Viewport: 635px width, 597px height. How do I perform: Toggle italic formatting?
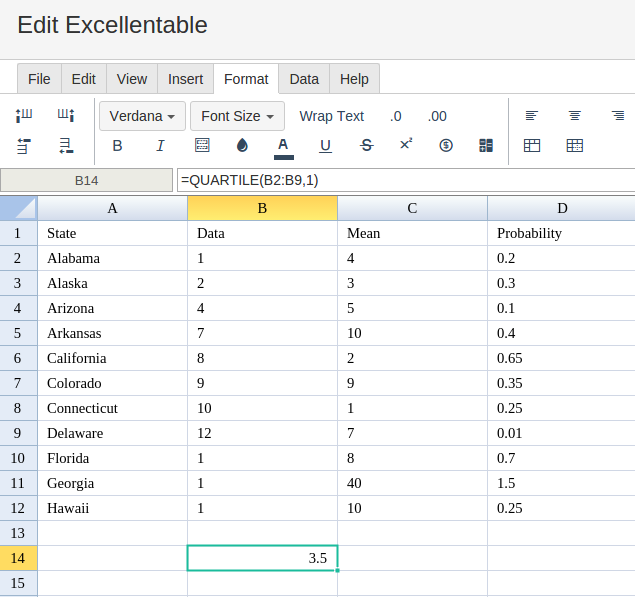(160, 145)
